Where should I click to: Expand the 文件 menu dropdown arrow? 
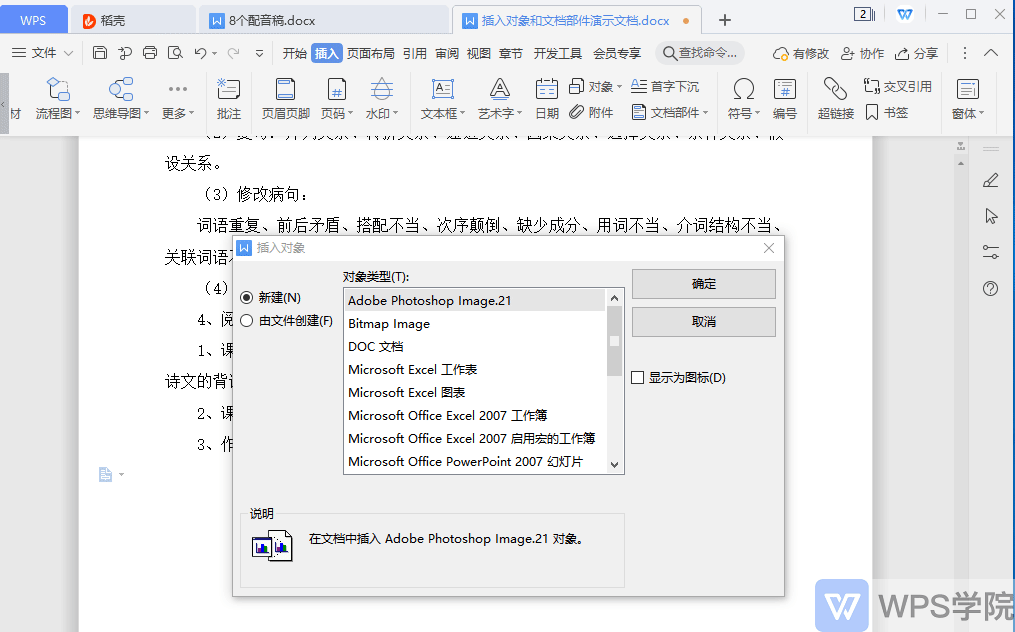(69, 53)
